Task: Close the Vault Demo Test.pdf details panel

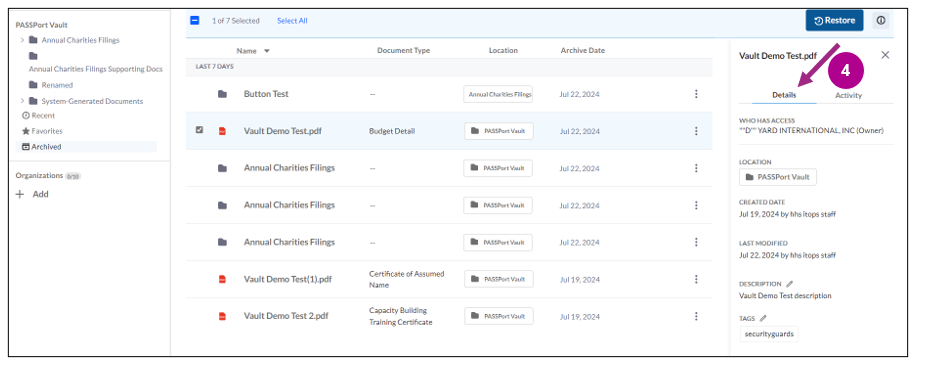Action: click(885, 55)
